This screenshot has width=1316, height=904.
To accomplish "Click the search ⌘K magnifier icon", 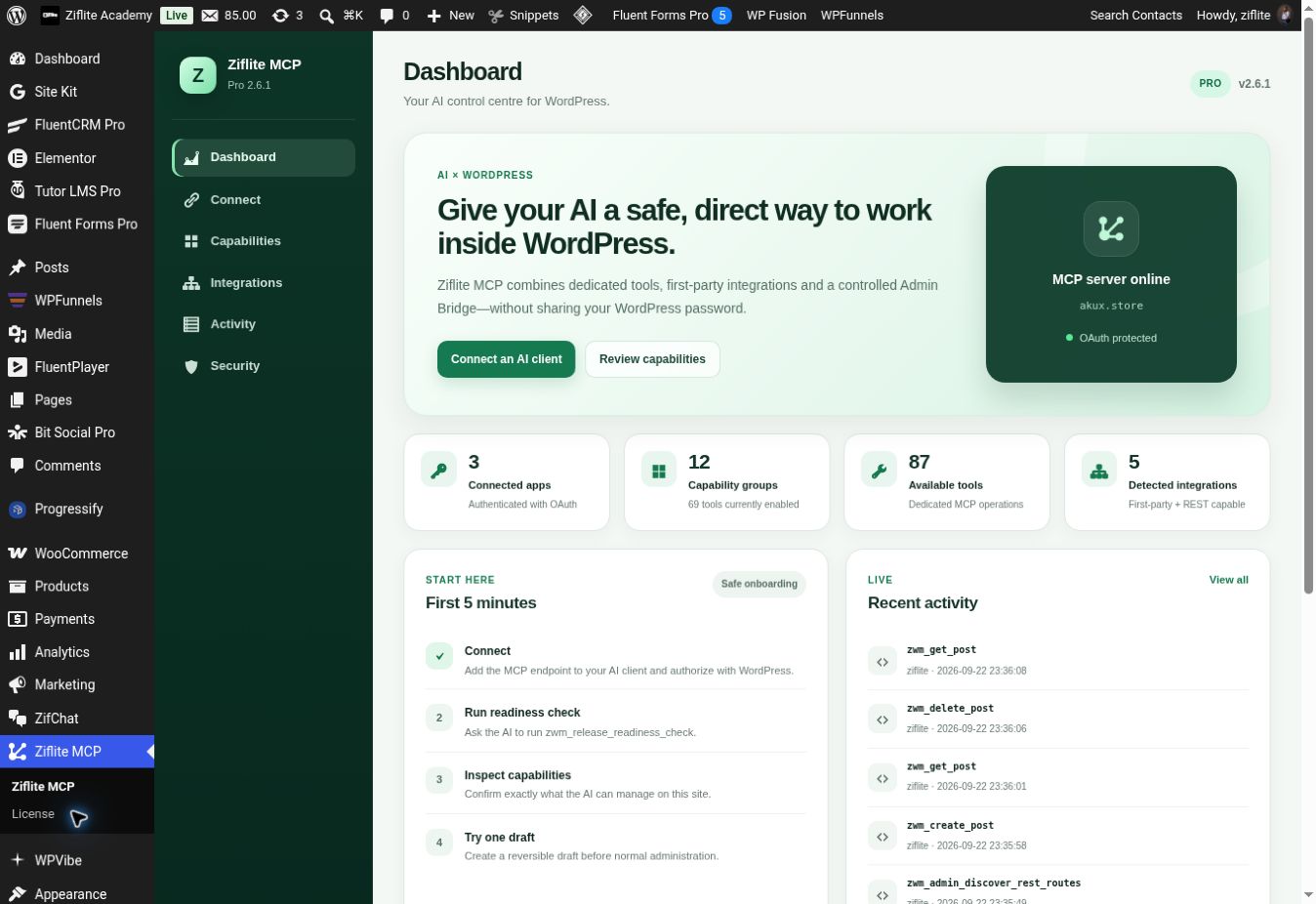I will pyautogui.click(x=327, y=16).
